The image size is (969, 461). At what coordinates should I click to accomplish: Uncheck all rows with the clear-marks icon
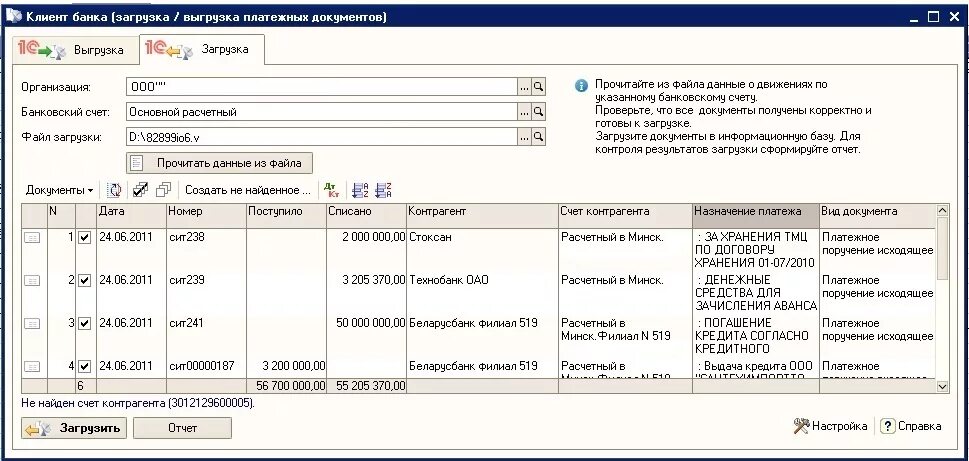(x=163, y=190)
